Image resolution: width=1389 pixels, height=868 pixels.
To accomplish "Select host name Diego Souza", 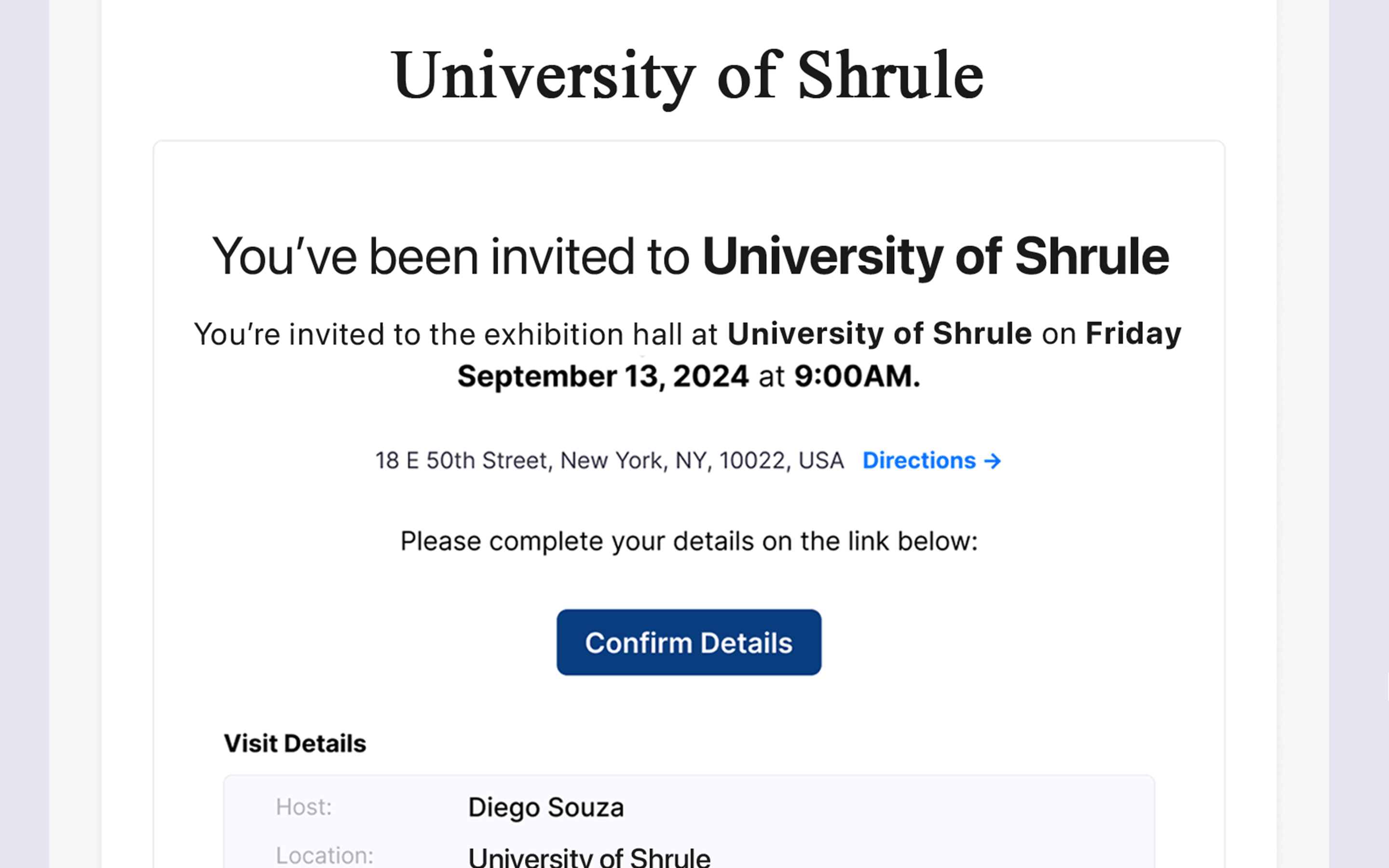I will (546, 807).
